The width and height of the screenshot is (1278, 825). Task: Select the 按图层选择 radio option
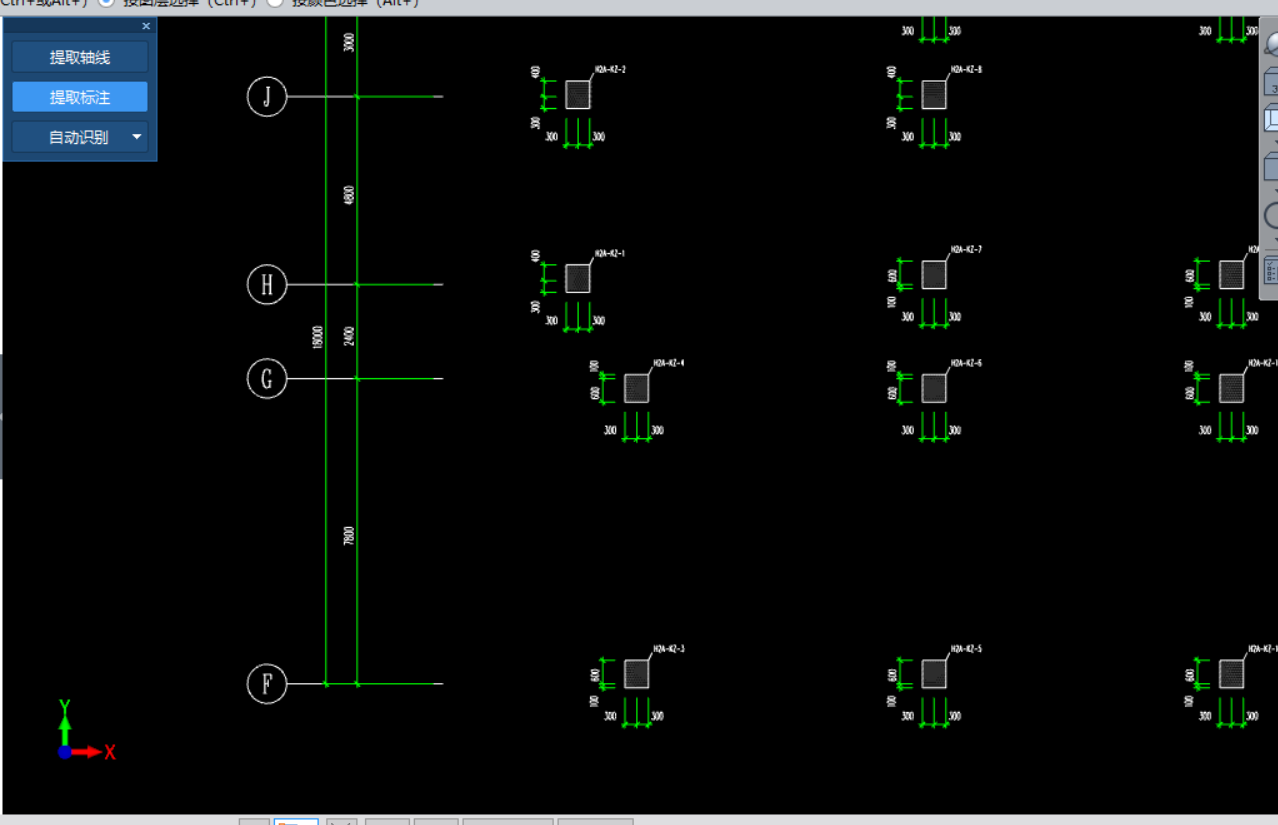tap(106, 2)
